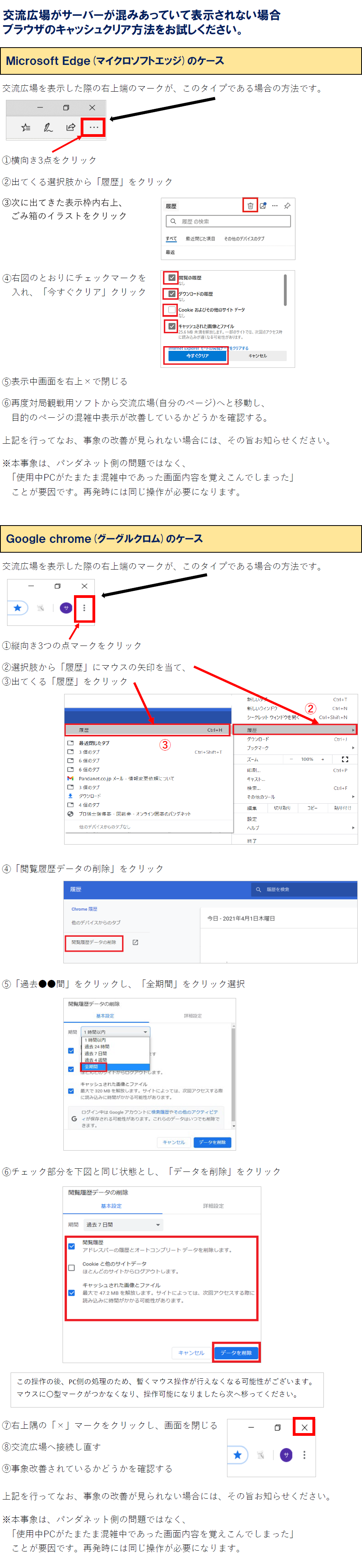Toggle cache checkbox showing 最大で 320 MB
This screenshot has height=1568, width=362.
tap(71, 1091)
